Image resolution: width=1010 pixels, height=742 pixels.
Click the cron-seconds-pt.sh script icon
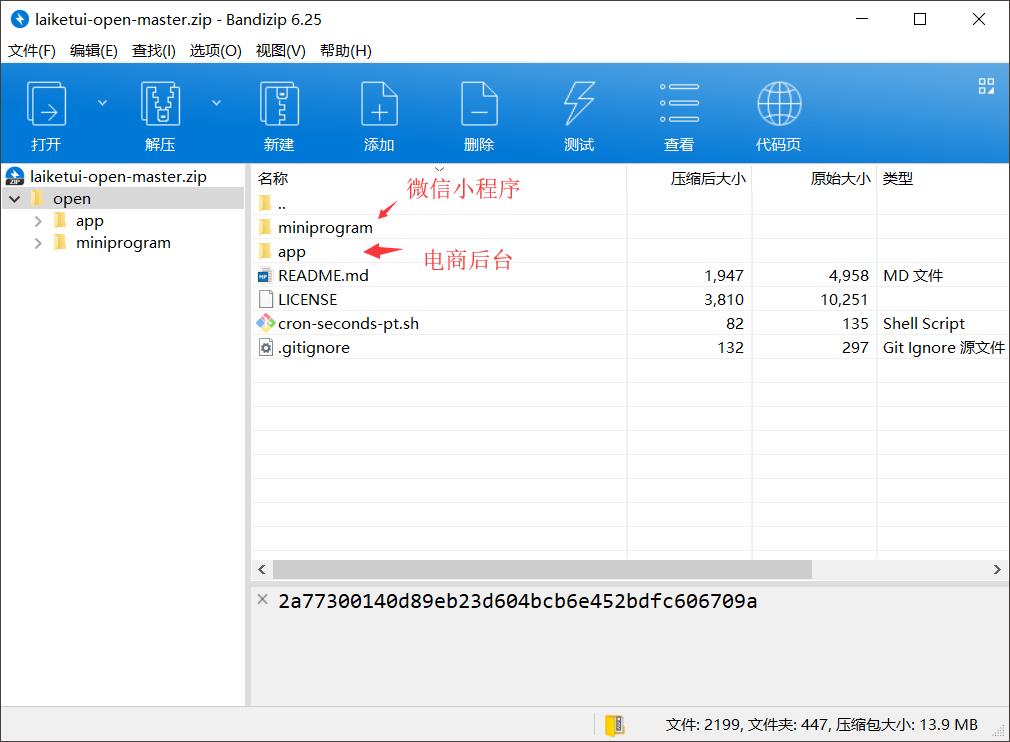coord(265,323)
